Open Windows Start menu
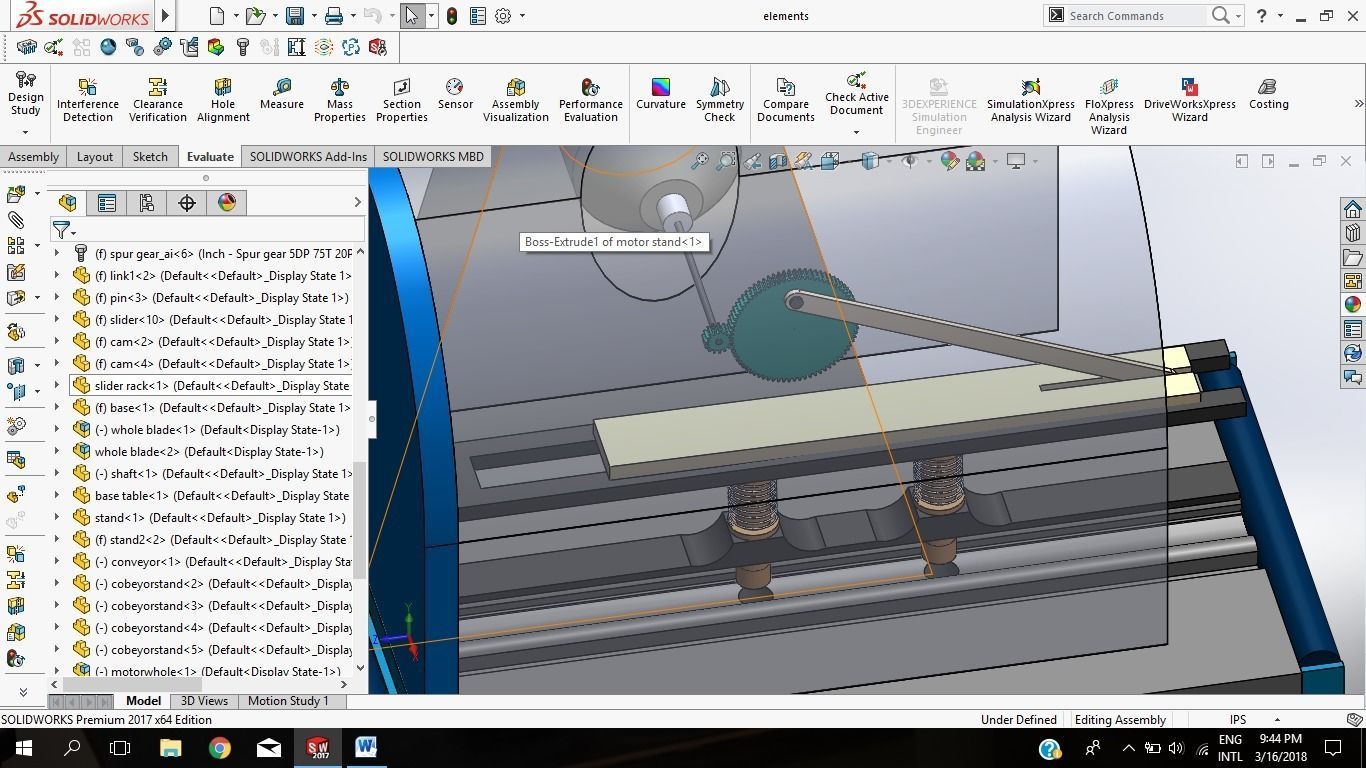The width and height of the screenshot is (1366, 768). [23, 748]
